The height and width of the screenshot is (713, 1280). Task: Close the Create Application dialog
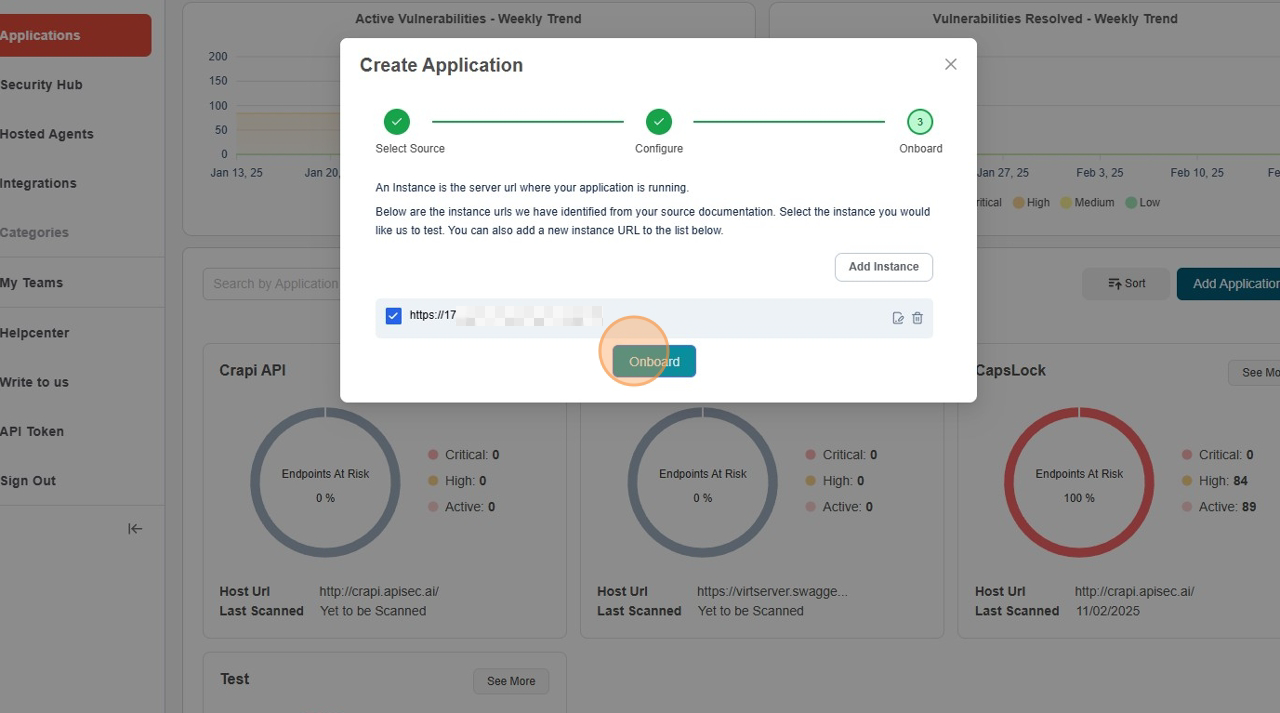coord(950,64)
